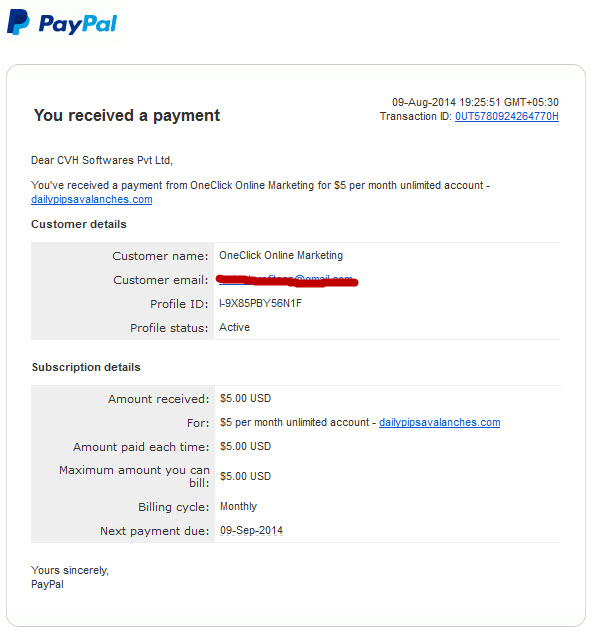This screenshot has height=635, width=600.
Task: Click the timestamp 09-Aug-2014 19:25:51
Action: 475,102
